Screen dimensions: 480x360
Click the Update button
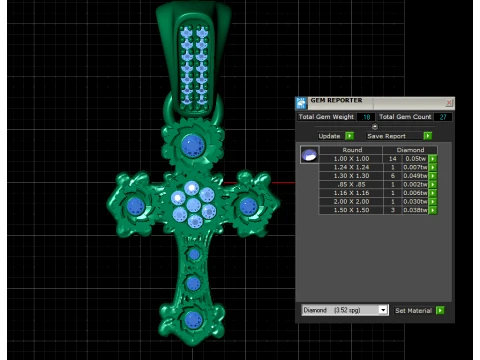tap(329, 136)
